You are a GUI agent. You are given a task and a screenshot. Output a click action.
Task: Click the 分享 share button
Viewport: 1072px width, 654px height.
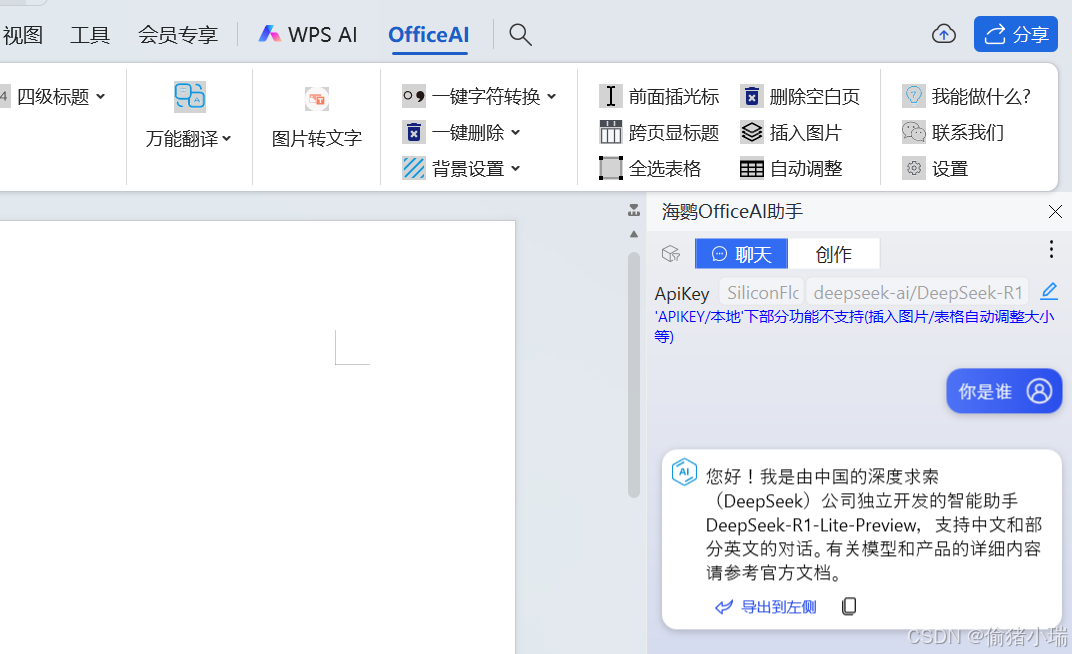coord(1015,34)
